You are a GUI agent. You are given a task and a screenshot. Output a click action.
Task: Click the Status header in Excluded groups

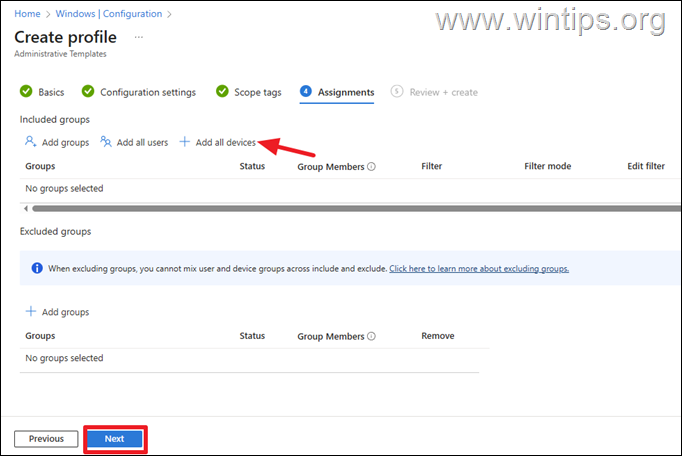[x=252, y=336]
